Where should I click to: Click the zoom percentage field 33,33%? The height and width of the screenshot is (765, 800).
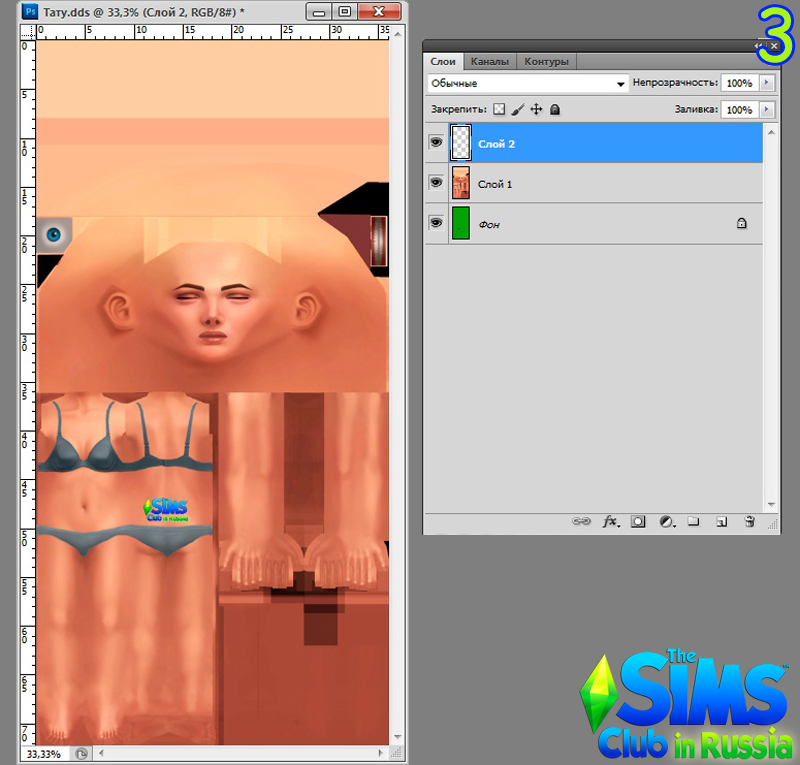pyautogui.click(x=43, y=754)
